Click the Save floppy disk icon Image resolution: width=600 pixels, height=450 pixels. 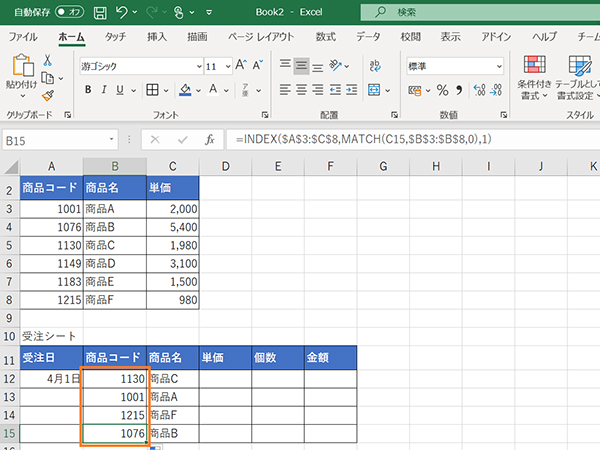click(x=99, y=12)
